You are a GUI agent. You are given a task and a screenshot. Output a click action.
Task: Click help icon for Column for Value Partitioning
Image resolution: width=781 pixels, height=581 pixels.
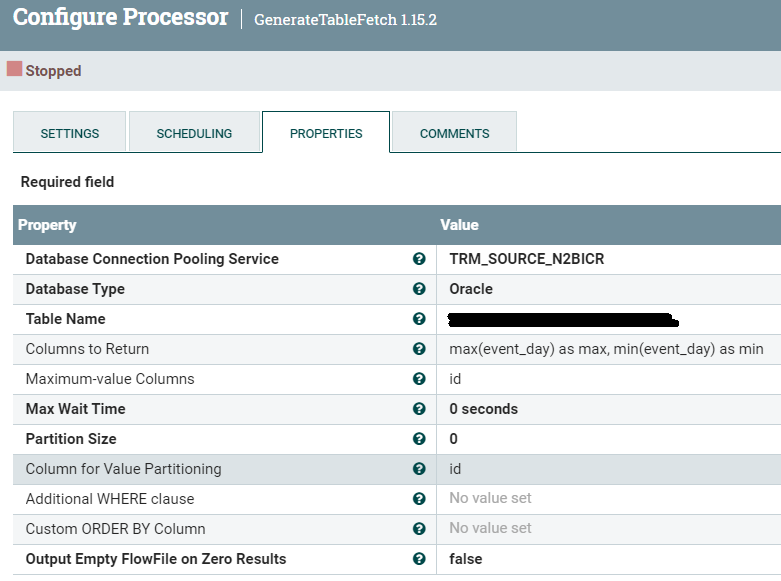419,469
